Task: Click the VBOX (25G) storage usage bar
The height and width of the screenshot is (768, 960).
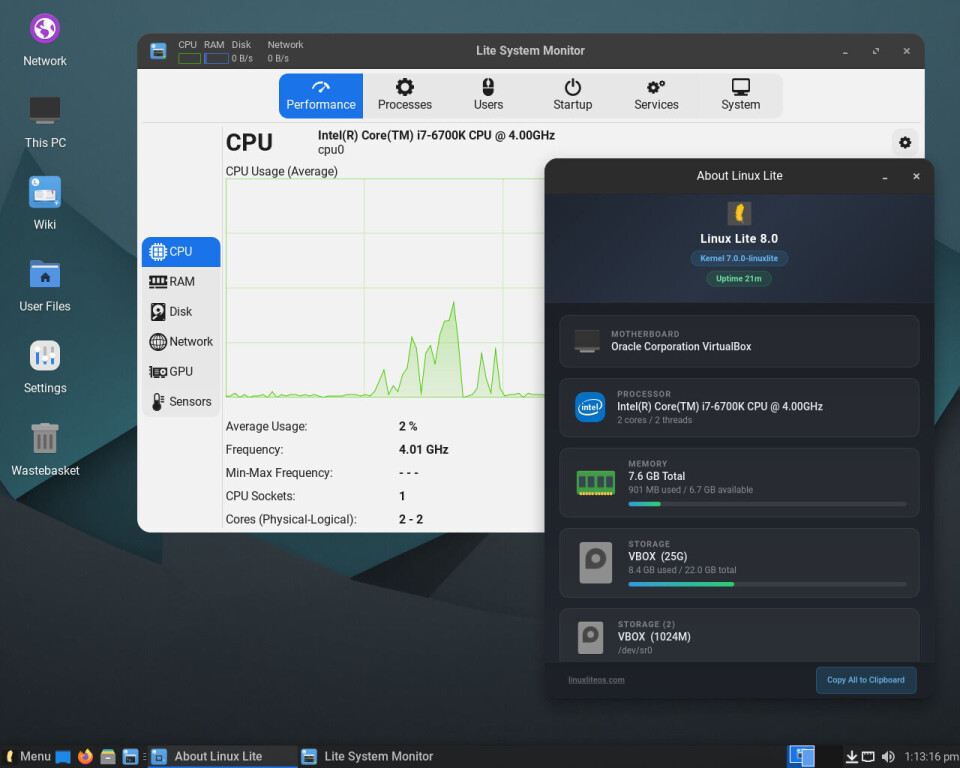Action: click(x=767, y=584)
